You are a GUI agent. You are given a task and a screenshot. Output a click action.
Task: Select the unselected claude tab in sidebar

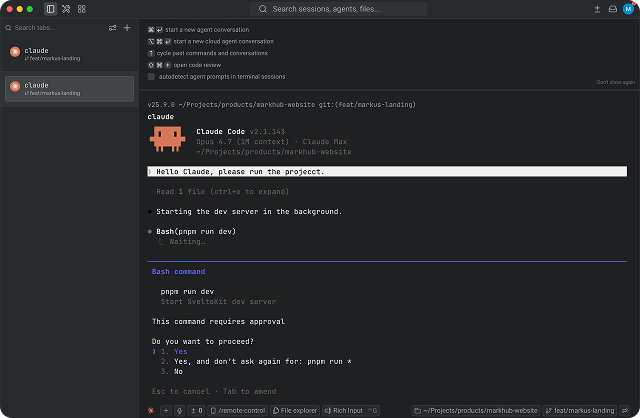pos(69,54)
